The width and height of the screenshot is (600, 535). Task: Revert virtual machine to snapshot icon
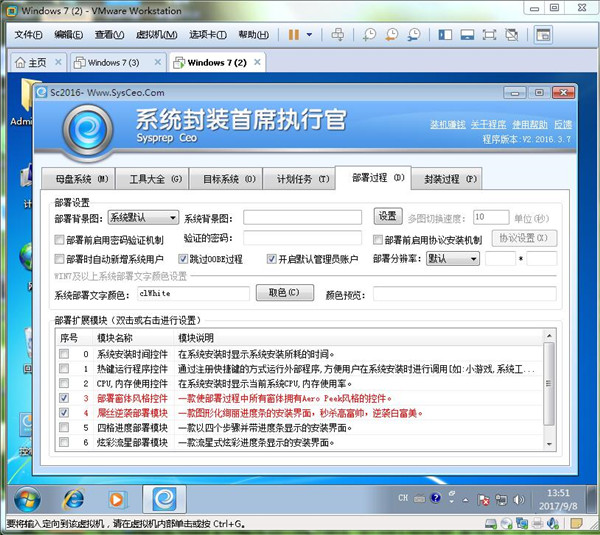coord(392,35)
